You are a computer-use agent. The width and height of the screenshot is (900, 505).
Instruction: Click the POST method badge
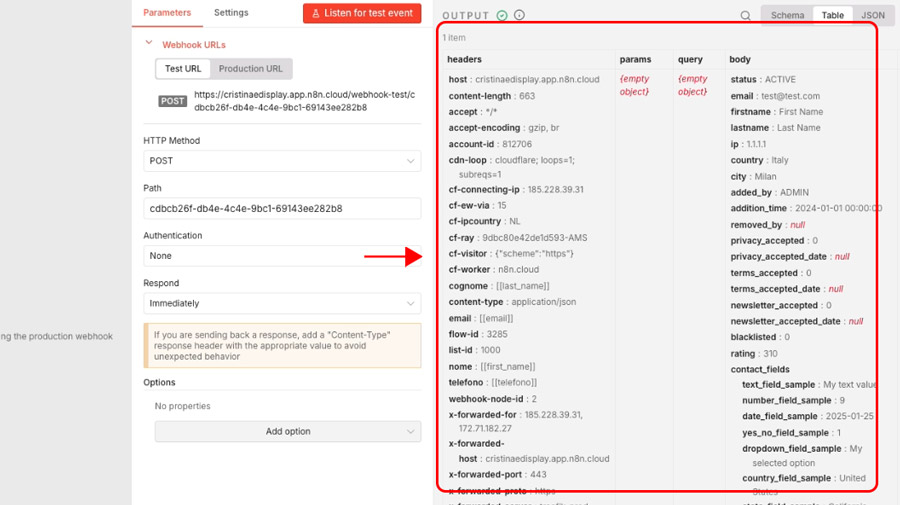[x=173, y=101]
